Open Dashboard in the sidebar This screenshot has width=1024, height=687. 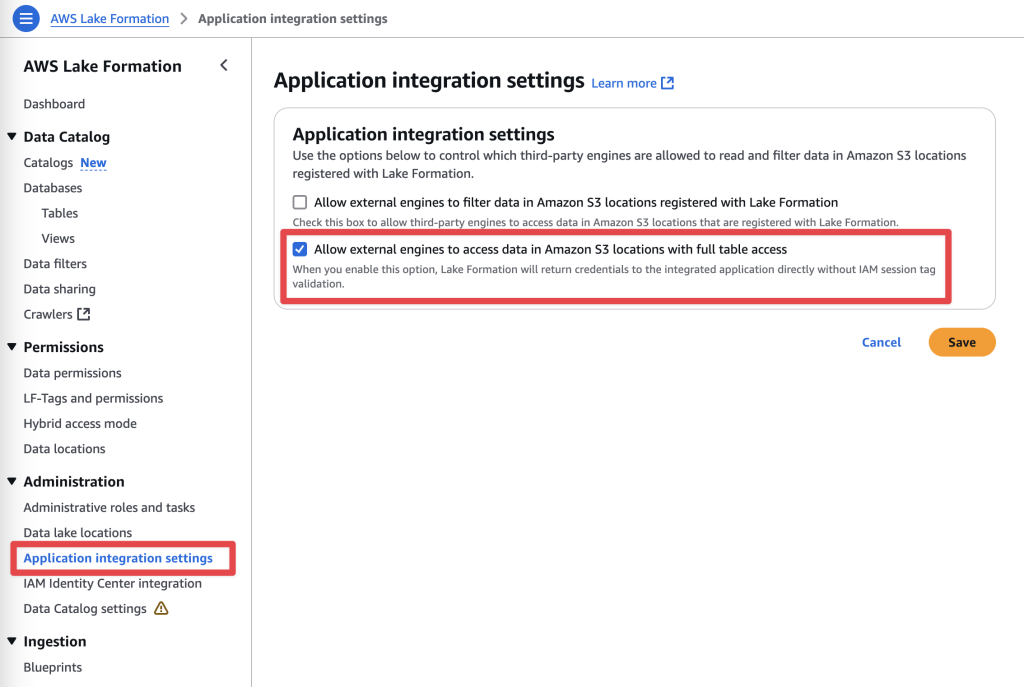point(54,104)
